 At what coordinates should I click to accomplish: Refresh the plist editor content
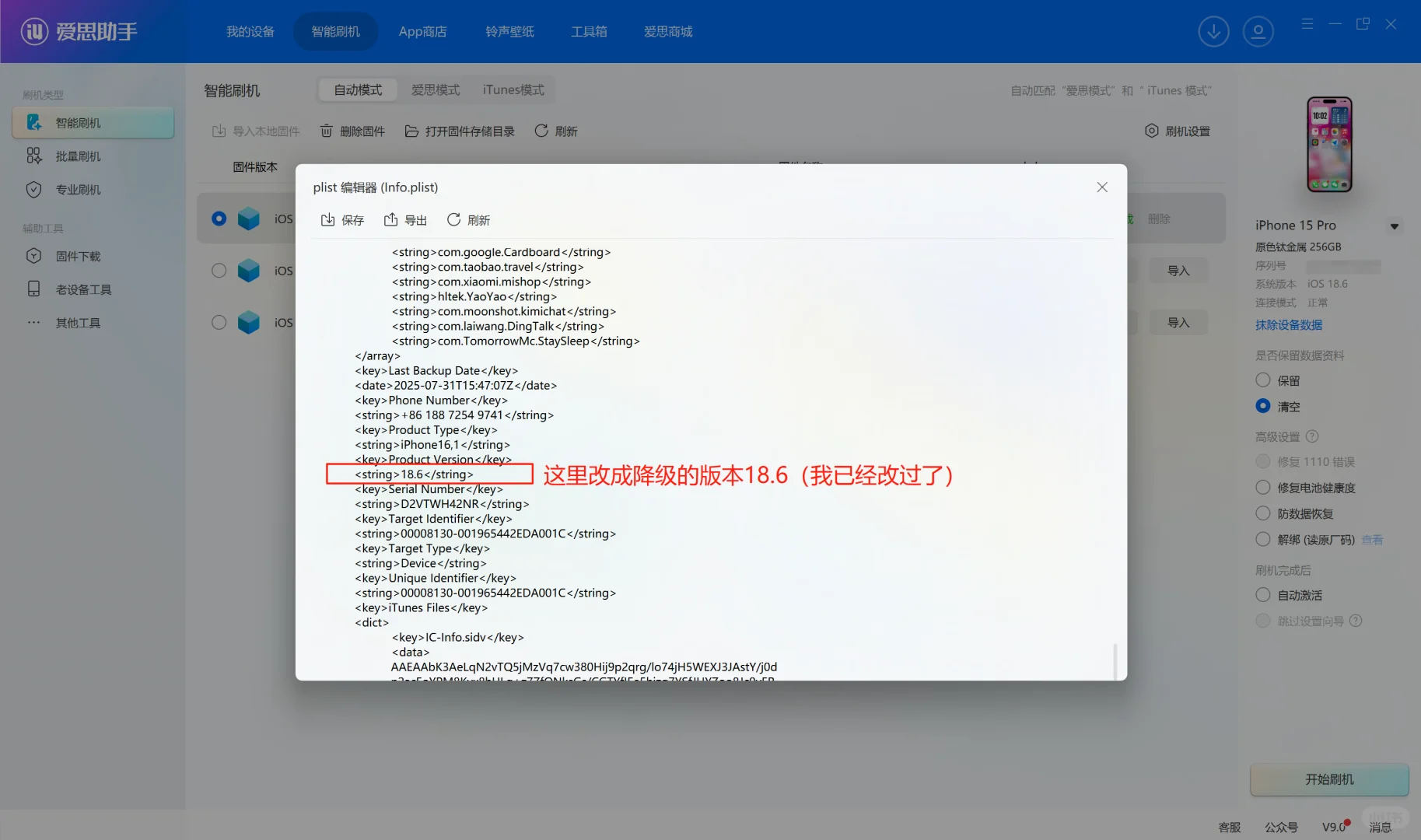[x=468, y=219]
